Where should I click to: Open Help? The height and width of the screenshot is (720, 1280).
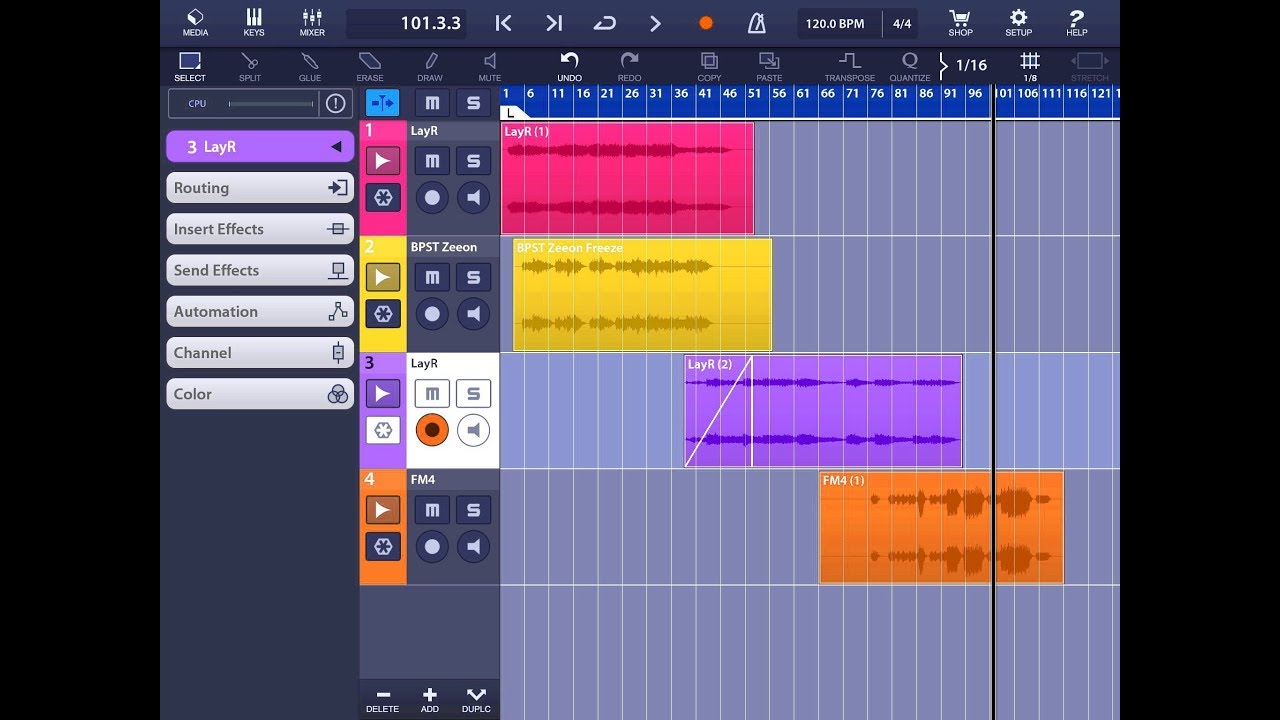coord(1076,22)
